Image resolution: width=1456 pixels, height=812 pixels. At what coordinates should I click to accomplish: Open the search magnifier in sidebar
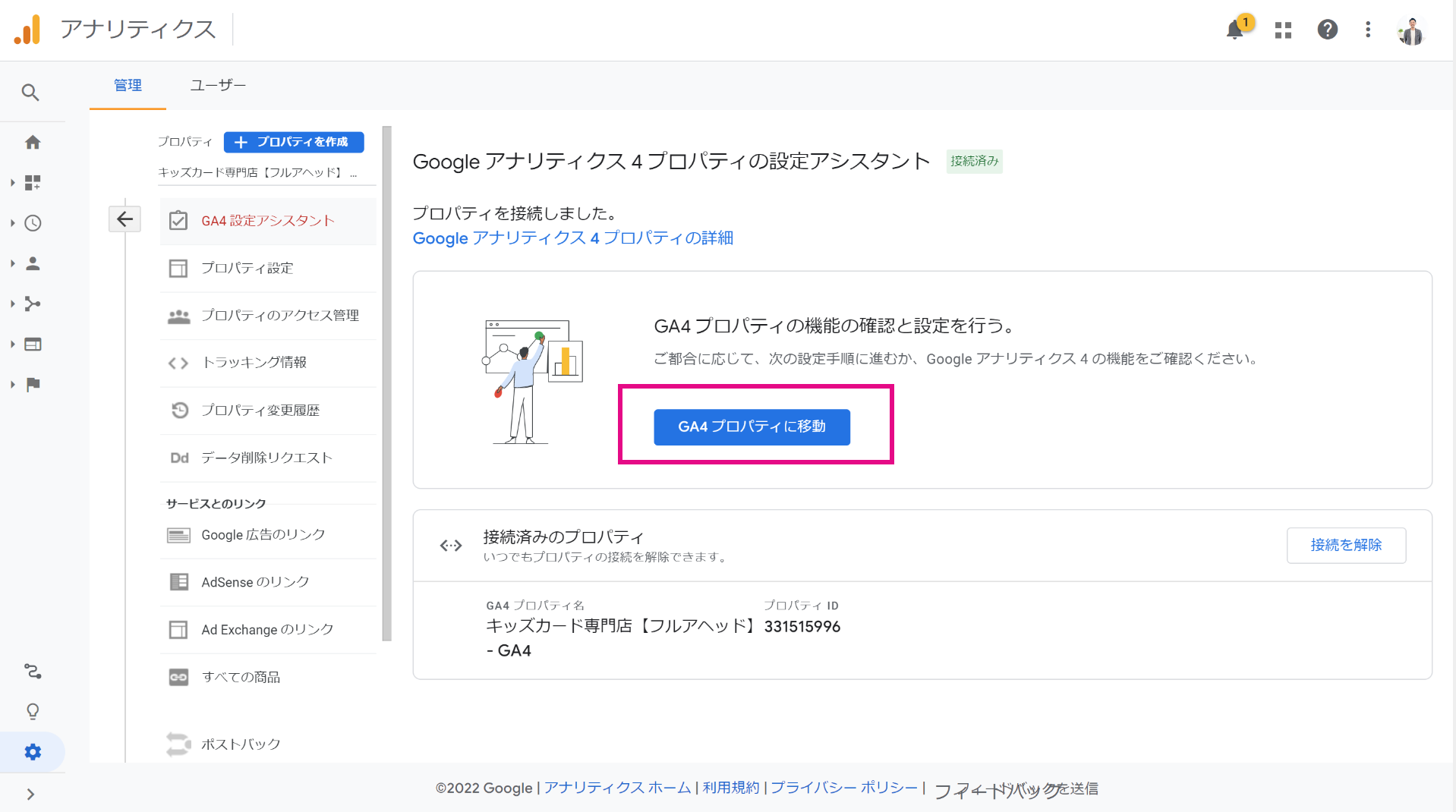pos(30,93)
